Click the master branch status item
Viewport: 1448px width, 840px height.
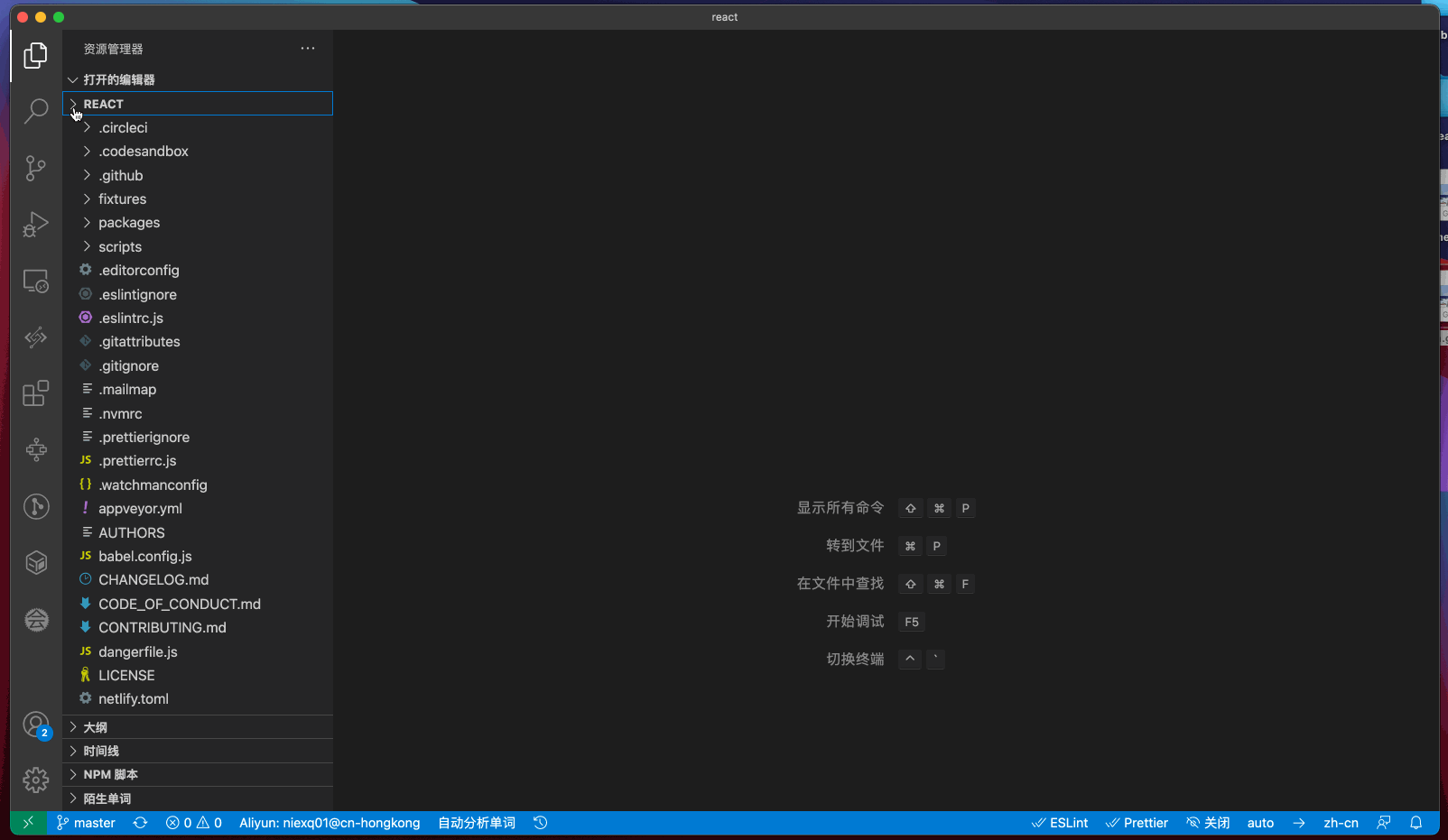point(86,823)
